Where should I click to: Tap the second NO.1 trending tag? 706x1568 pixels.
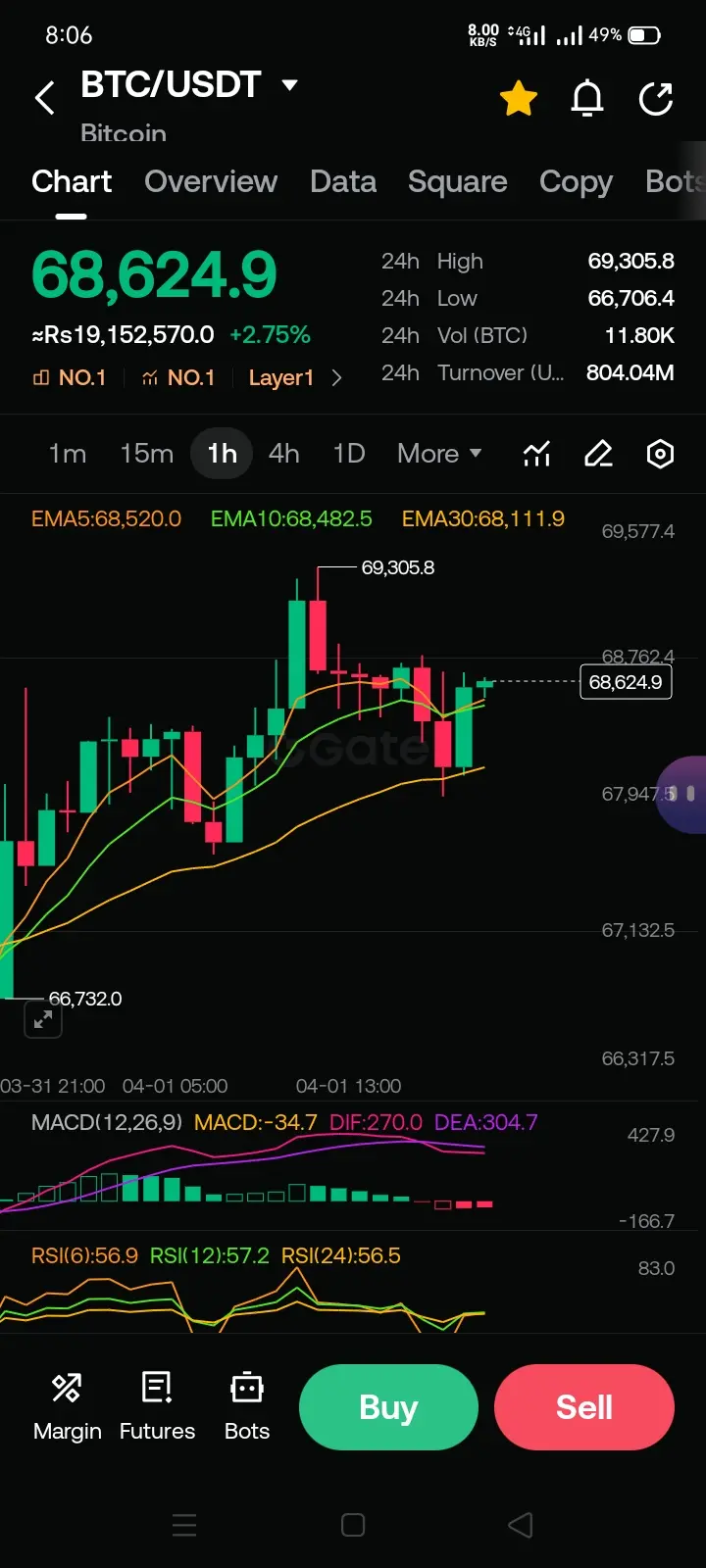coord(178,378)
